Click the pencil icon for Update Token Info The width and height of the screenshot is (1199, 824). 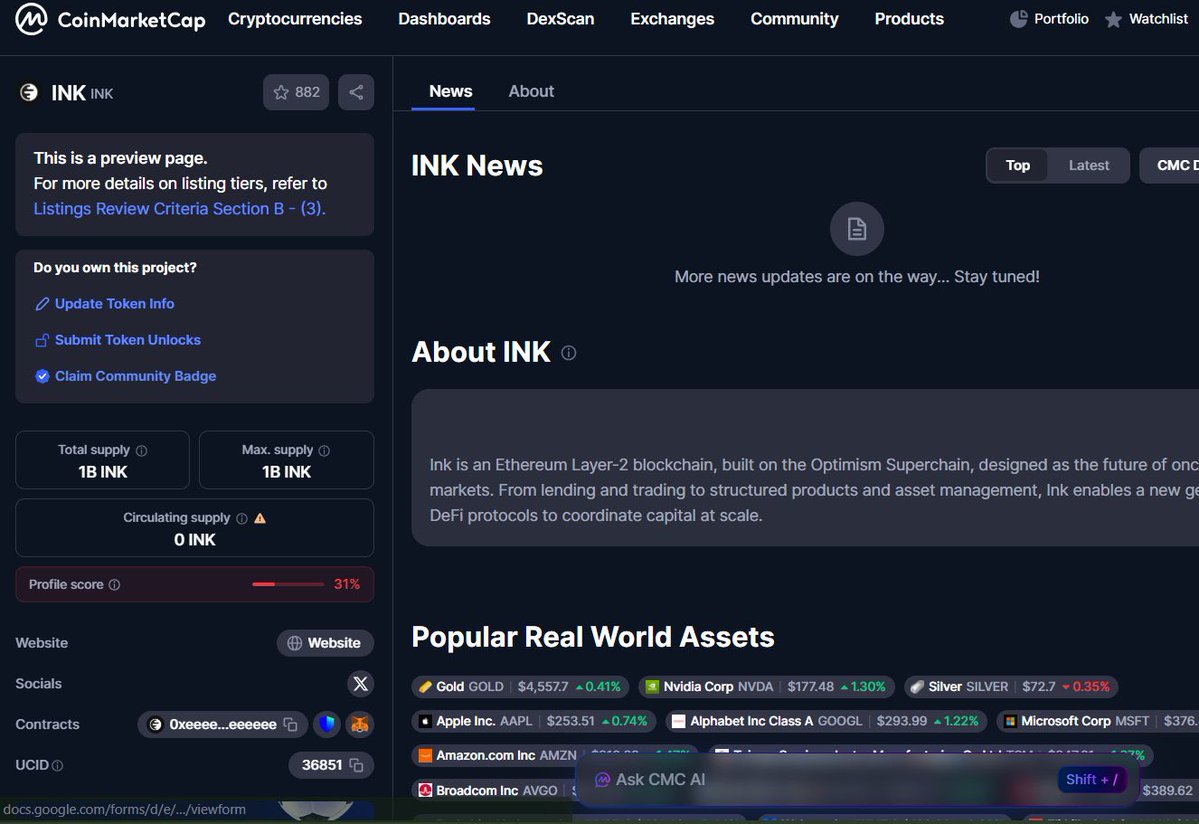[42, 304]
